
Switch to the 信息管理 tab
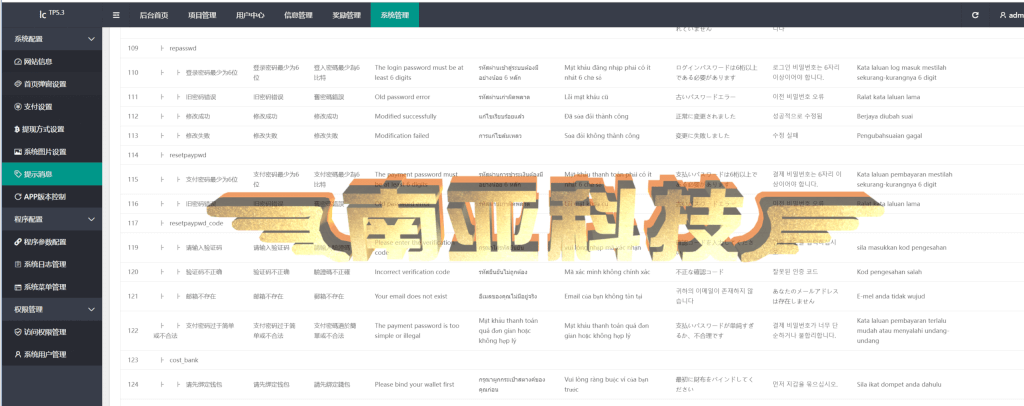pyautogui.click(x=298, y=15)
